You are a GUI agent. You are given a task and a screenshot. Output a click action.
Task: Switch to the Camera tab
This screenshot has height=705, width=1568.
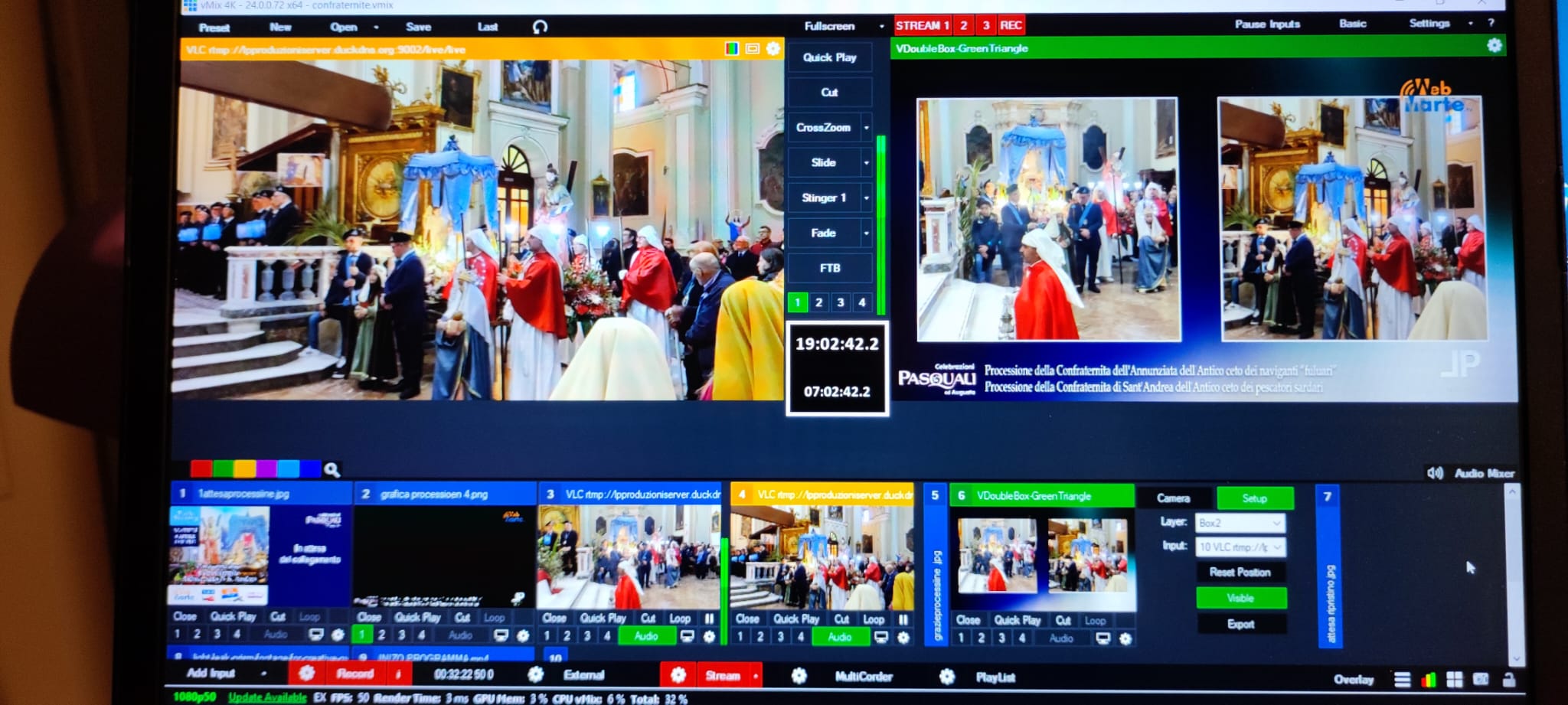pyautogui.click(x=1173, y=498)
